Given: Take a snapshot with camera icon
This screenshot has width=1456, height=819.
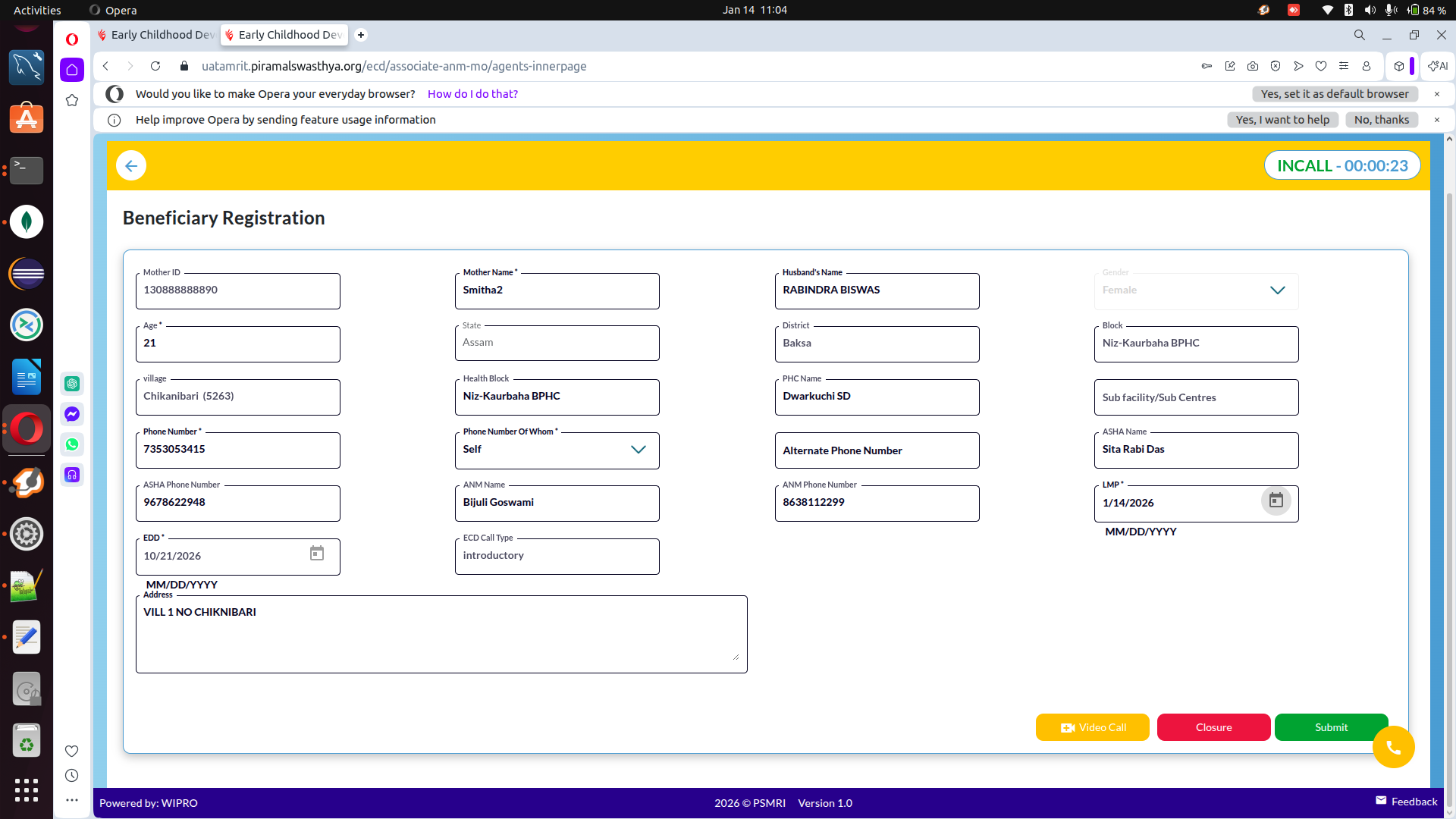Looking at the screenshot, I should point(1253,66).
